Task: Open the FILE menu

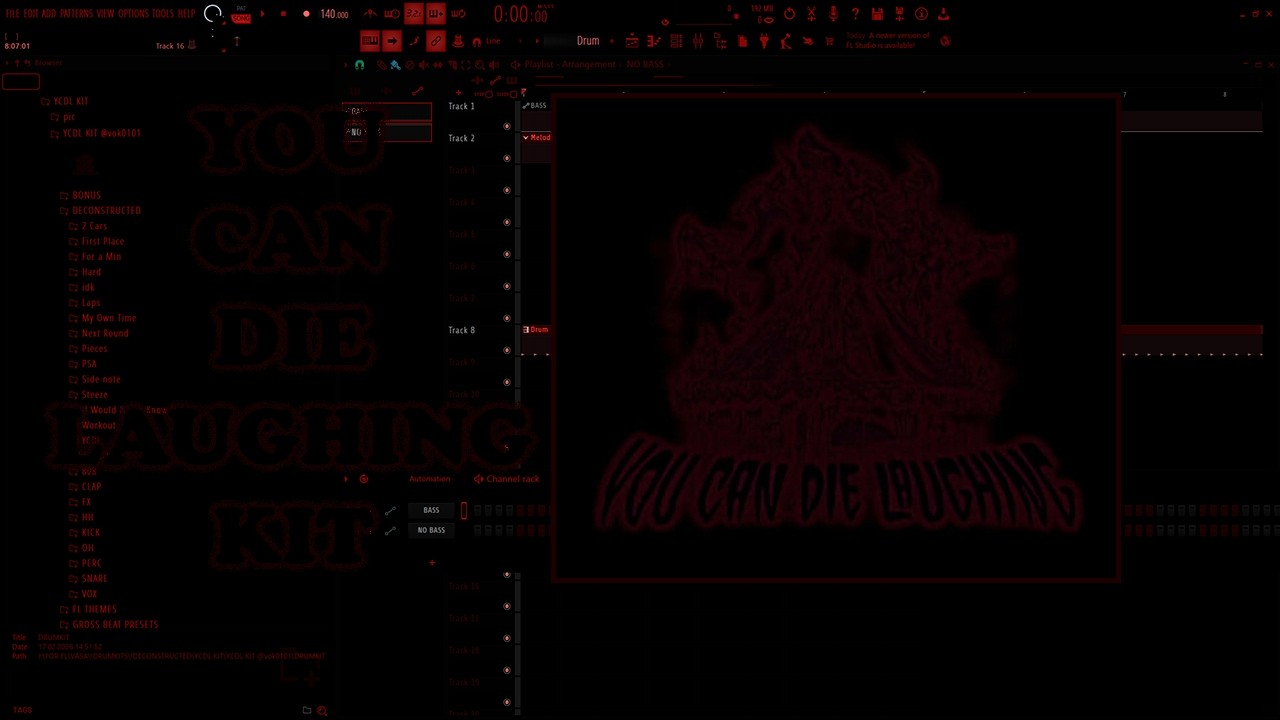Action: (12, 14)
